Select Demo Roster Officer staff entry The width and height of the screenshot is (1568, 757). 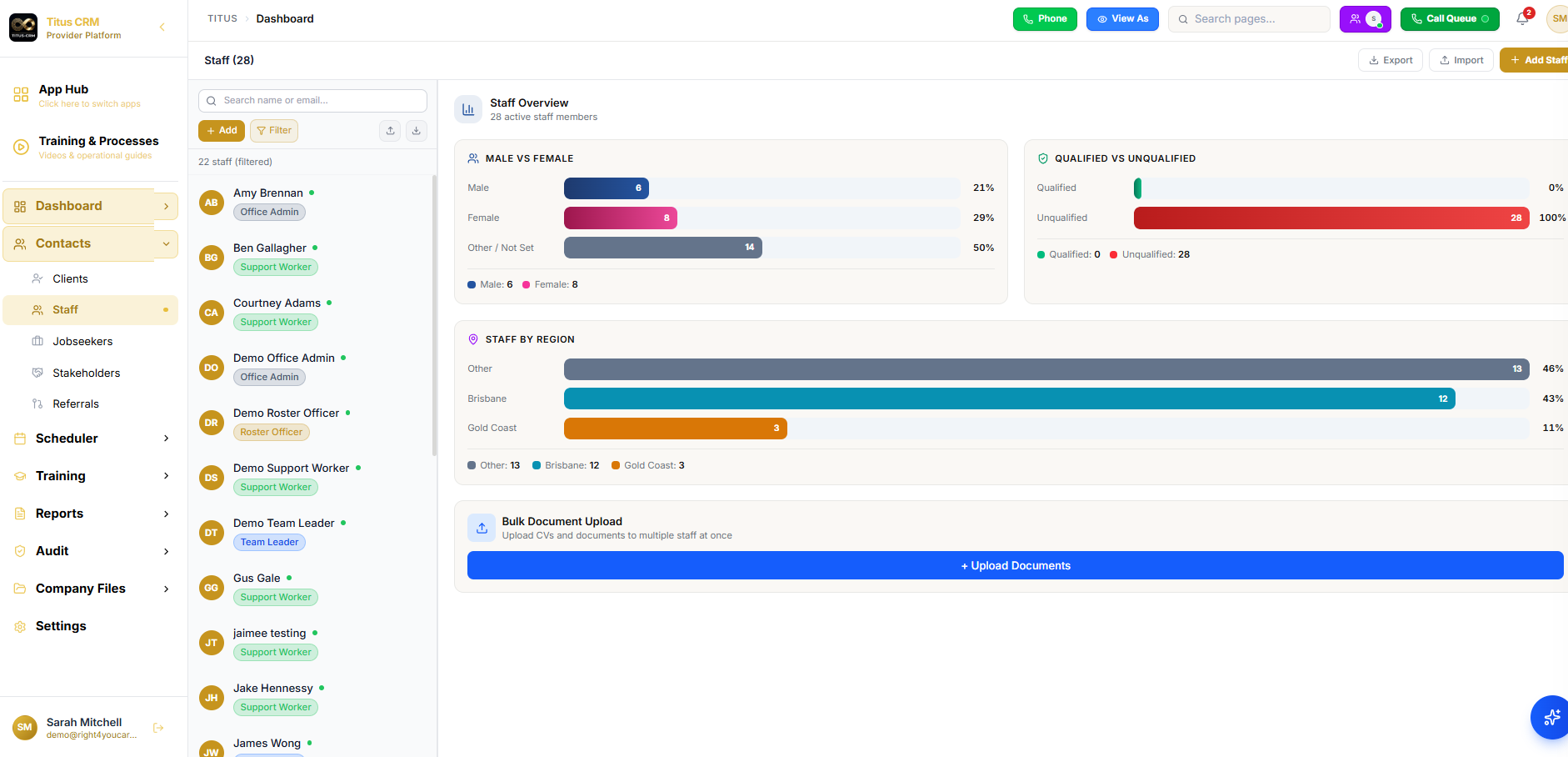click(312, 423)
